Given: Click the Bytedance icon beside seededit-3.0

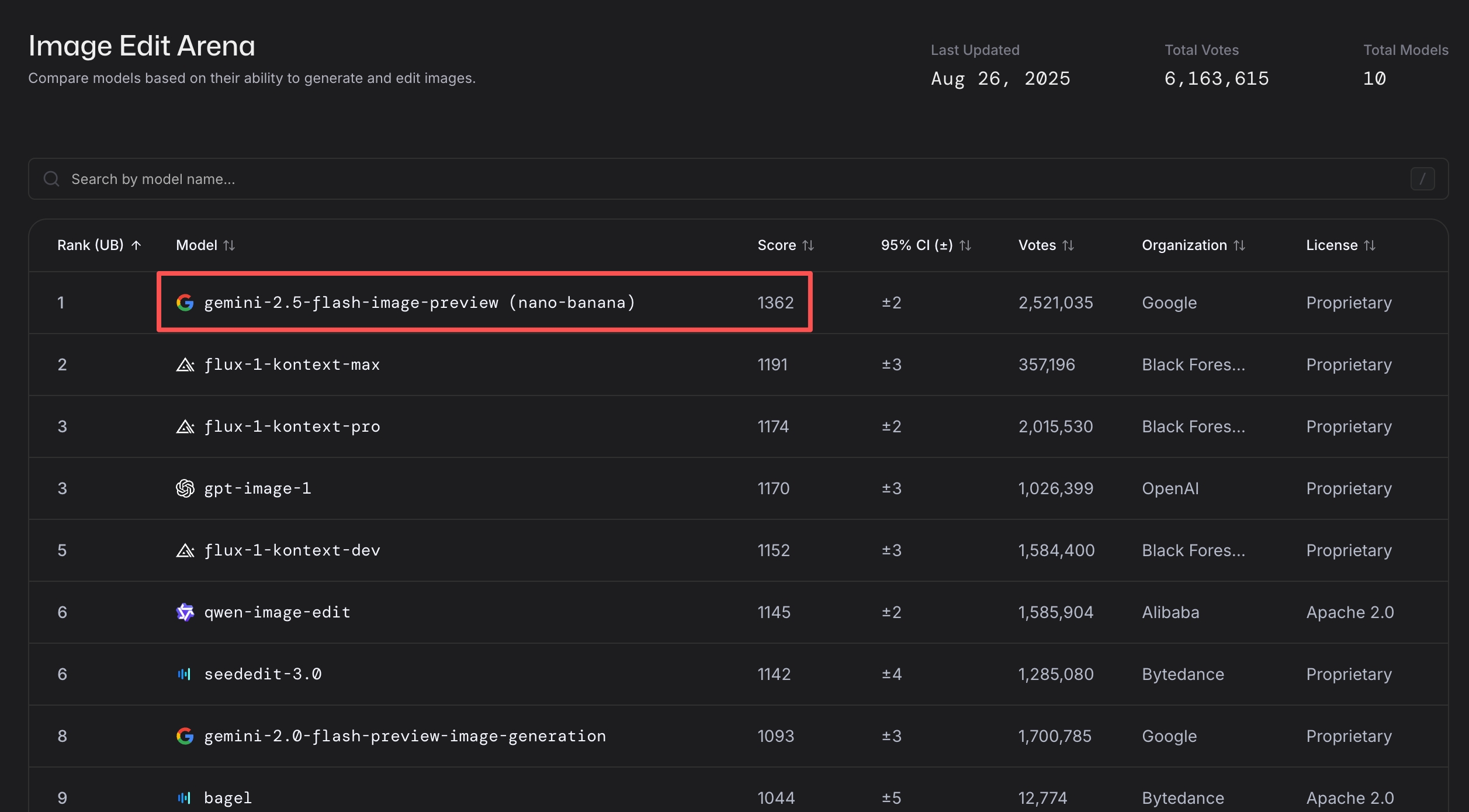Looking at the screenshot, I should click(x=184, y=674).
